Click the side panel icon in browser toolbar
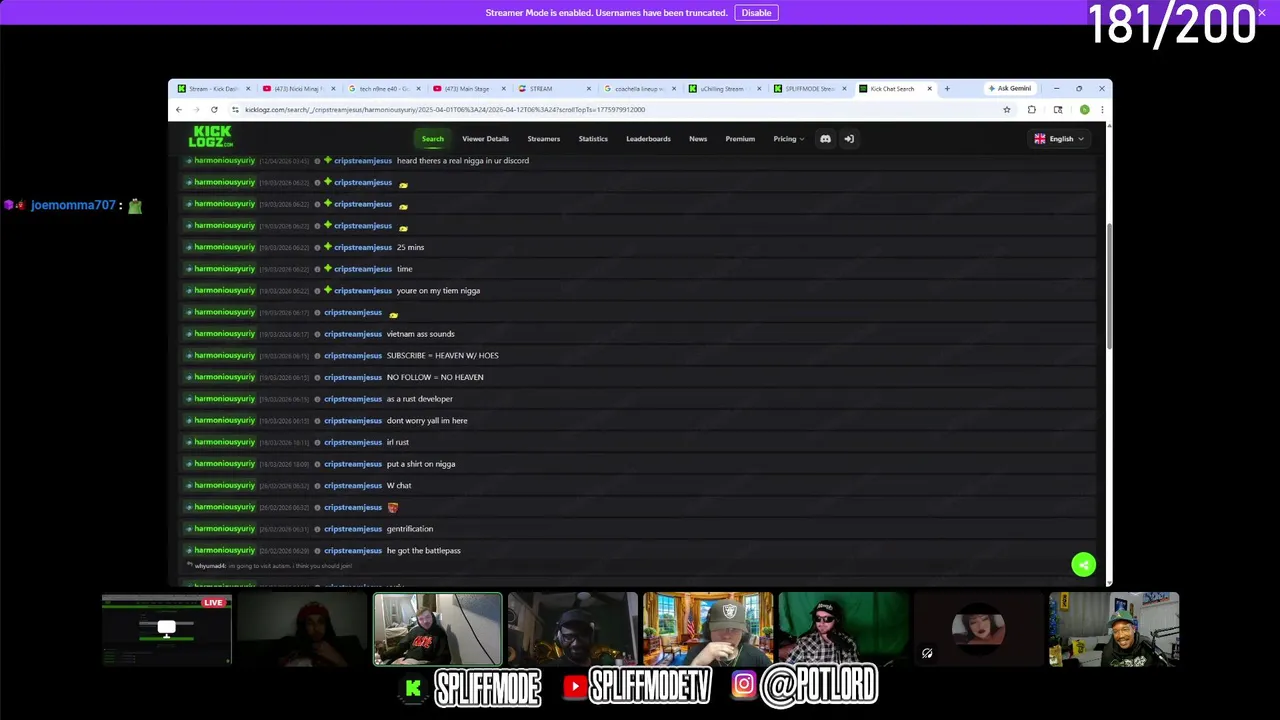Image resolution: width=1280 pixels, height=720 pixels. (x=1058, y=110)
